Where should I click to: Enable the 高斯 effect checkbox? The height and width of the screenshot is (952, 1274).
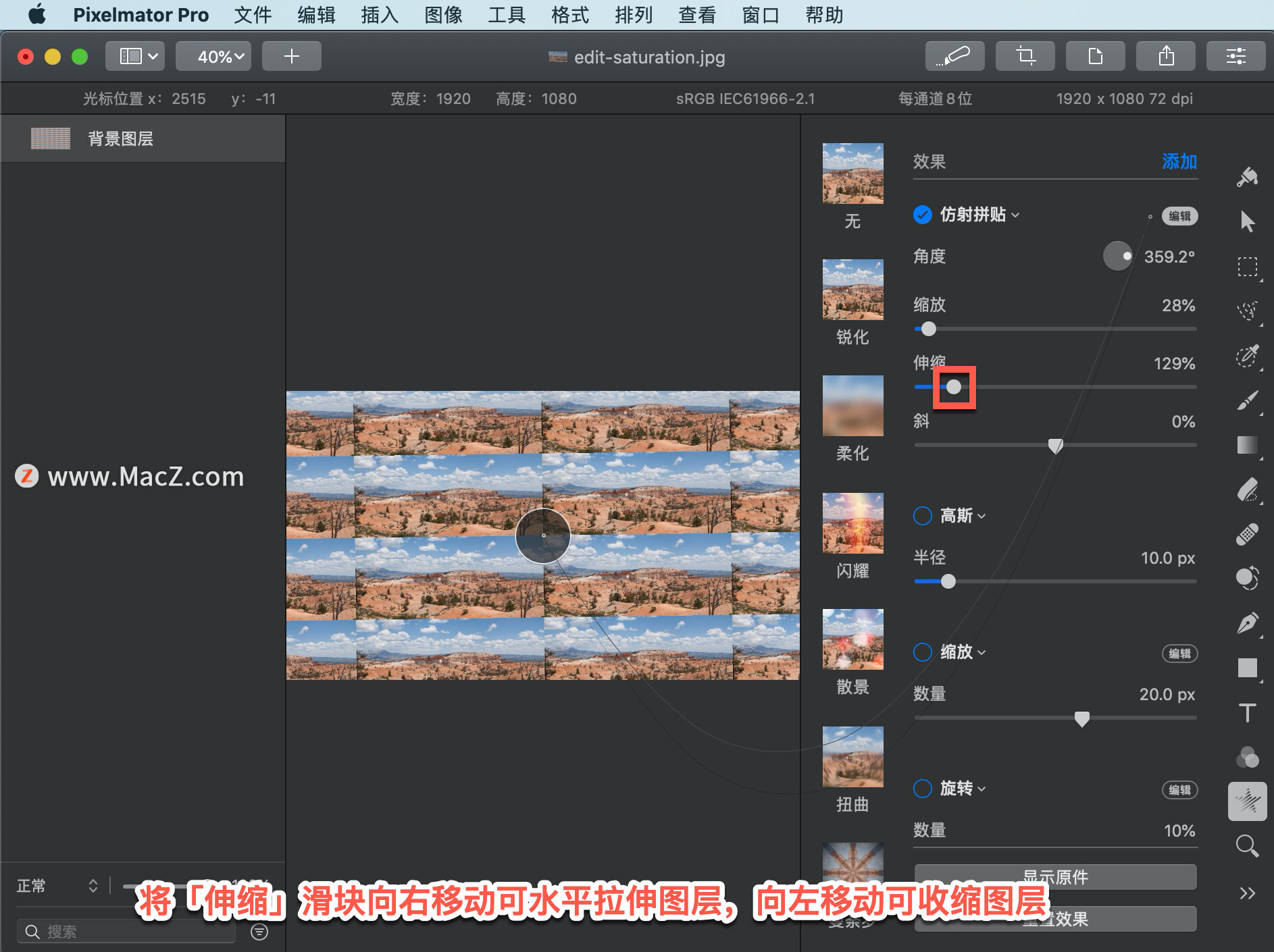point(922,516)
